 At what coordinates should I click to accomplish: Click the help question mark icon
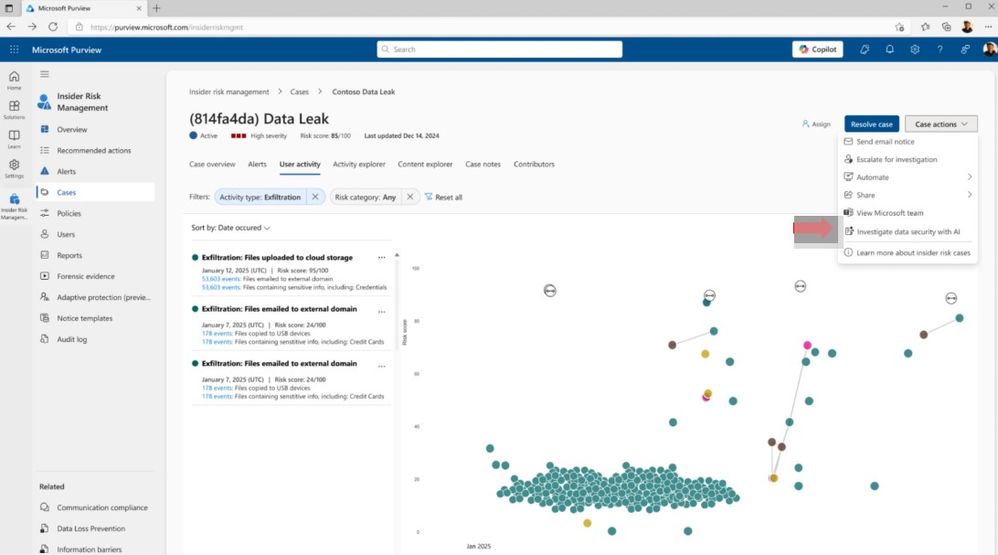(939, 49)
